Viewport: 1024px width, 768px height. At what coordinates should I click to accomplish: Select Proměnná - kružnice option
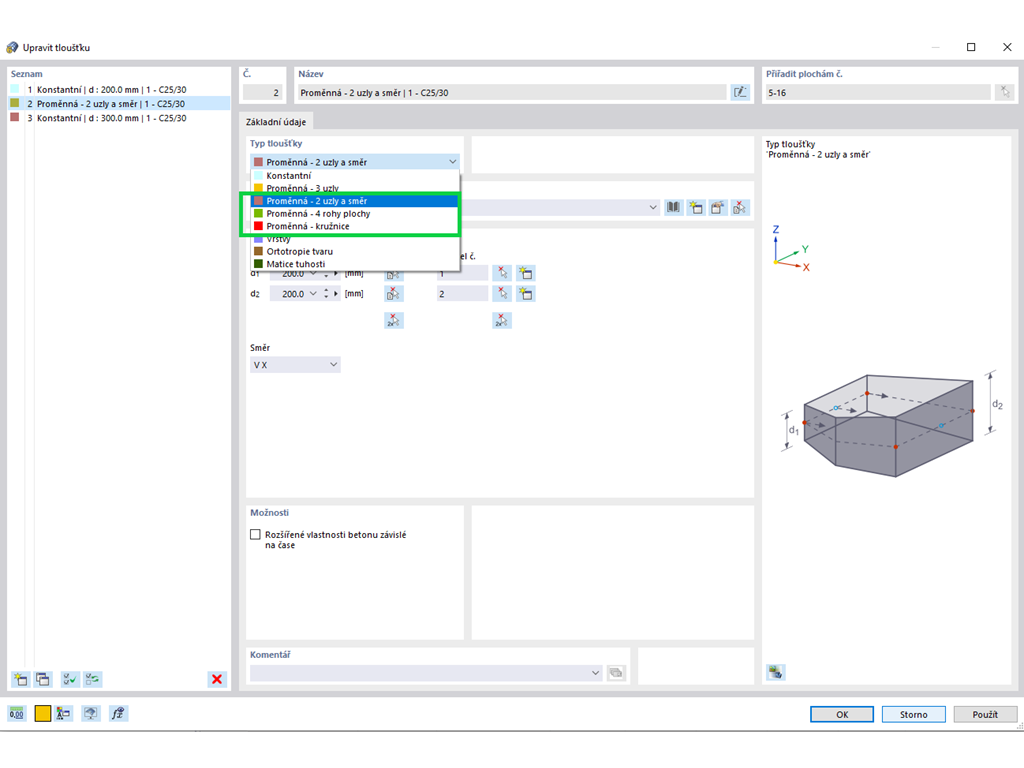(355, 226)
